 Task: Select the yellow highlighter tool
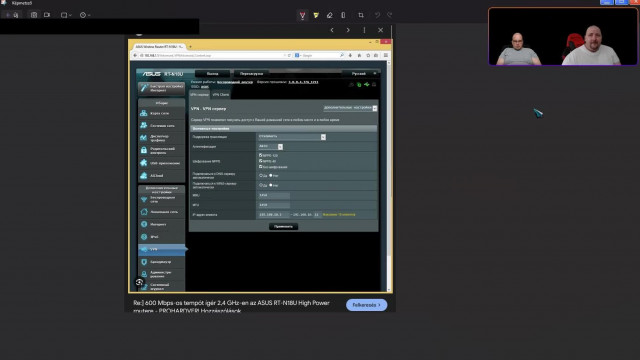tap(316, 16)
